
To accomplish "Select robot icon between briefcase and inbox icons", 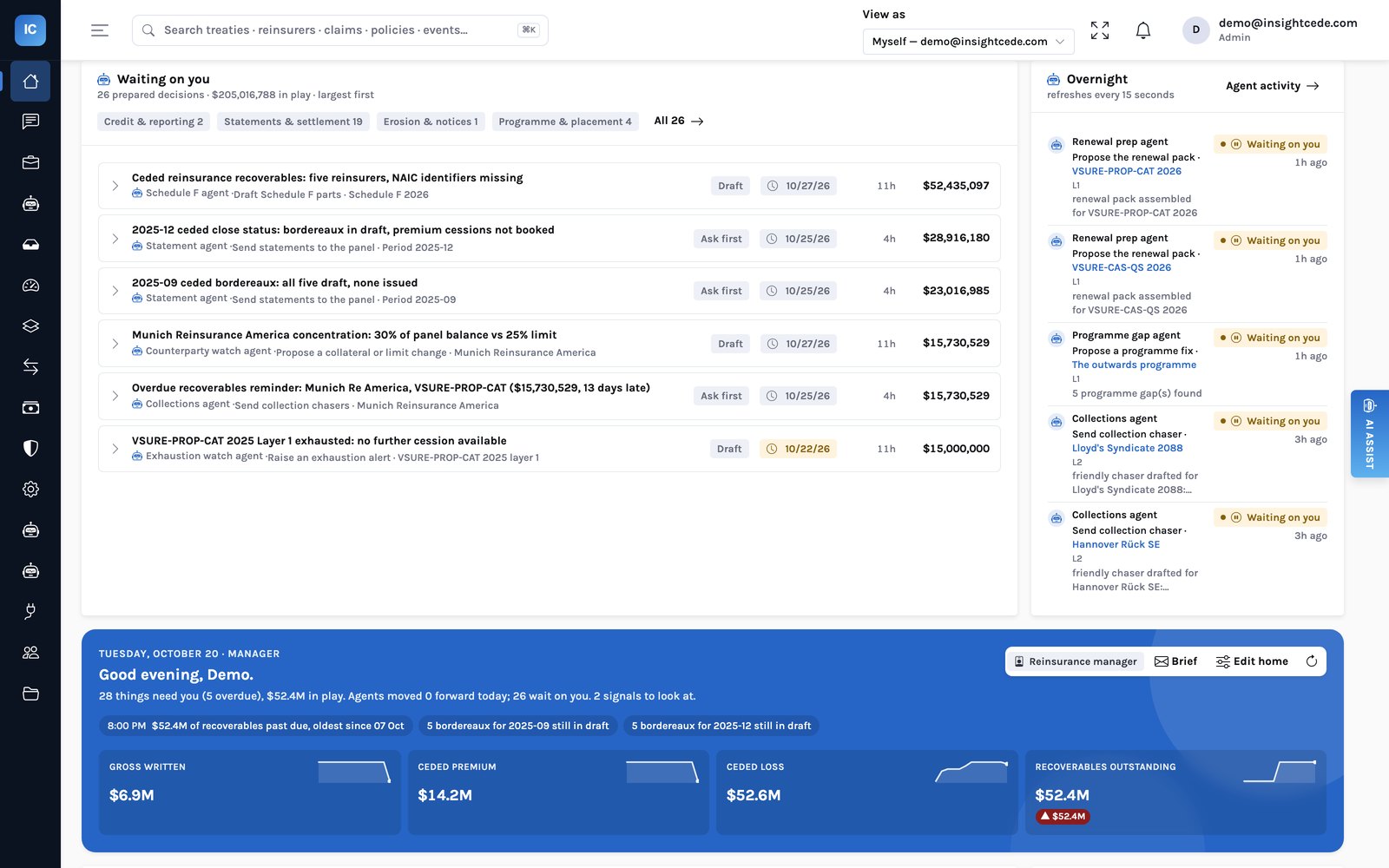I will (30, 203).
